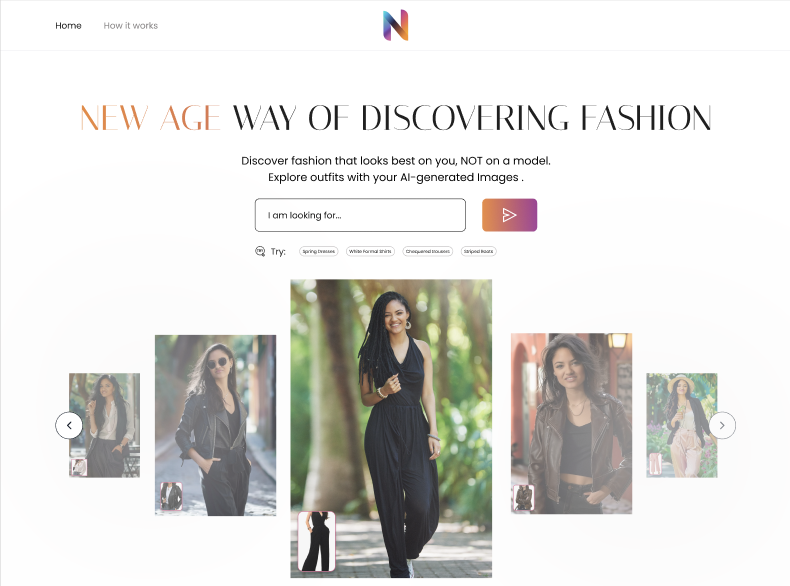Open the brown leather jacket photo
Viewport: 790px width, 586px height.
pos(571,423)
